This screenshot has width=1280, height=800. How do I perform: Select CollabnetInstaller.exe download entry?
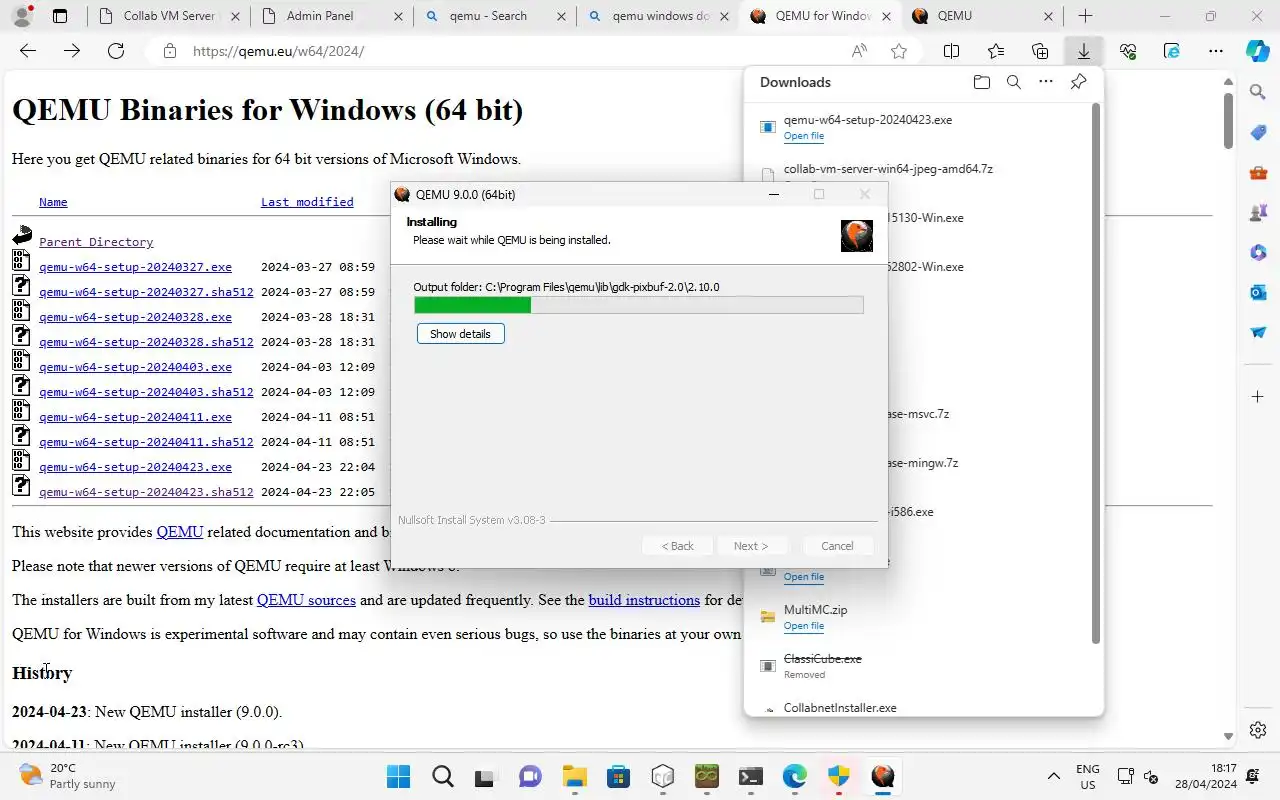click(x=840, y=707)
